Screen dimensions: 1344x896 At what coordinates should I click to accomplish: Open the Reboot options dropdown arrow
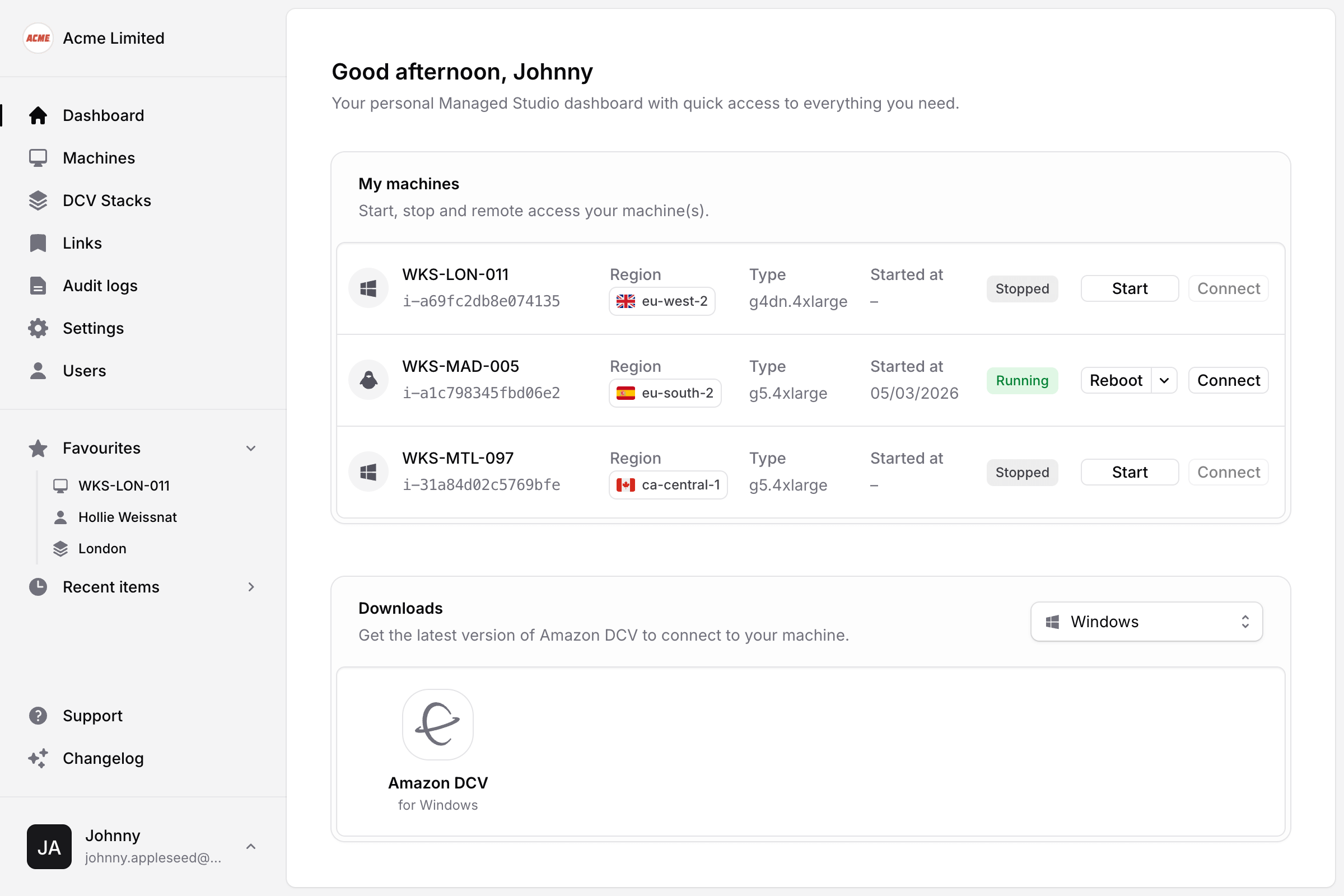click(x=1164, y=381)
